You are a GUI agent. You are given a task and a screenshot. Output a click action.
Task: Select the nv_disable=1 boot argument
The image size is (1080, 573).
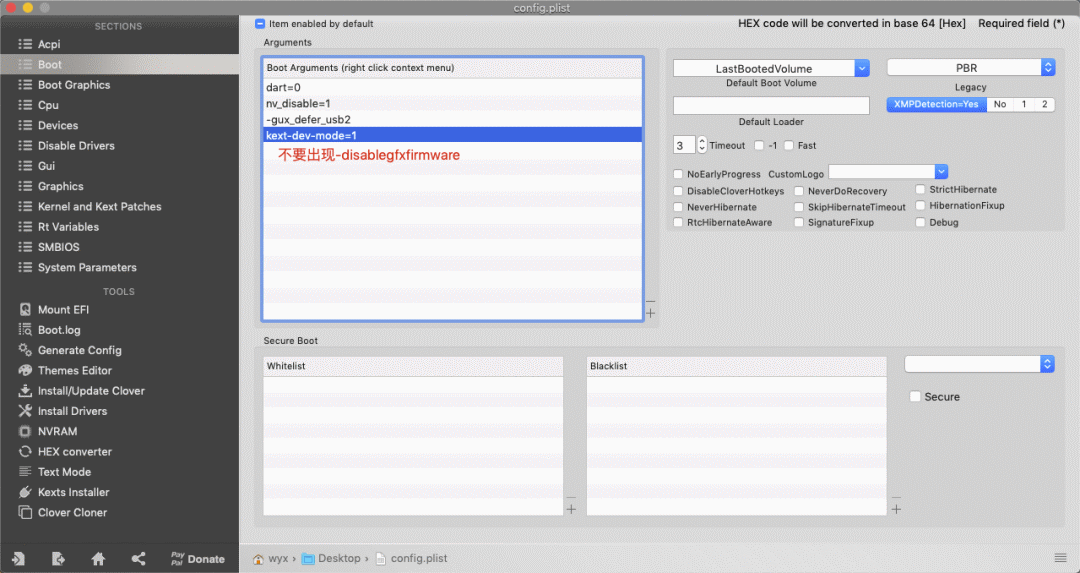[x=453, y=103]
